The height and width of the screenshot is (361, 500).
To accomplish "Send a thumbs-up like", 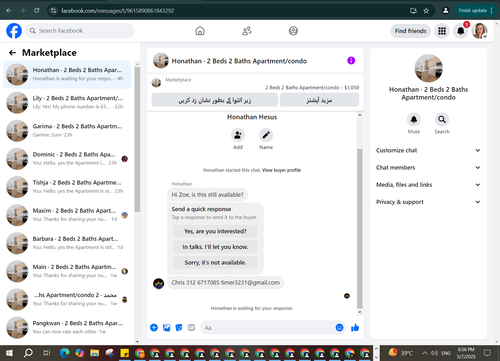I will click(x=355, y=328).
